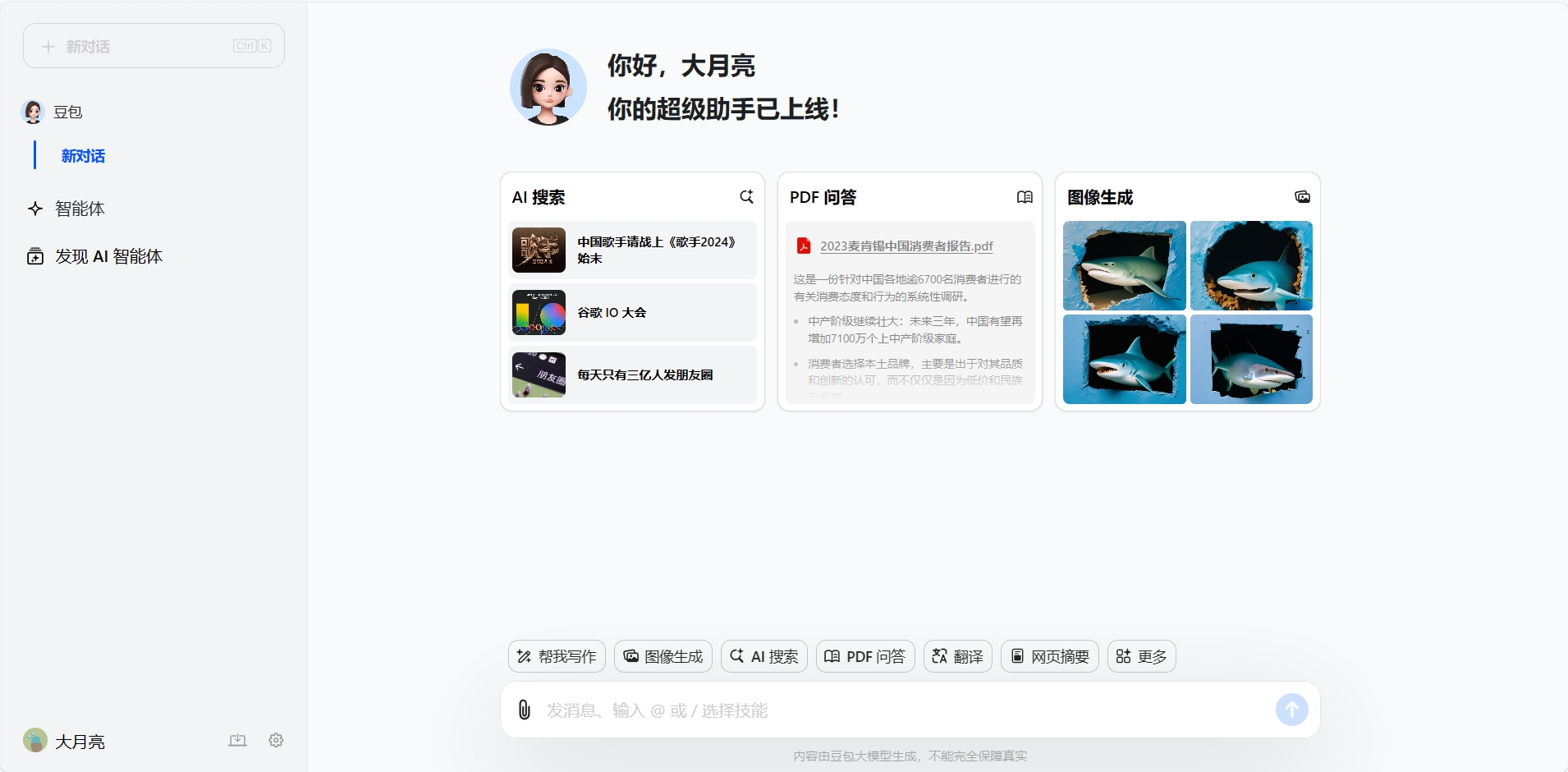Switch to 新对话 in the sidebar
Viewport: 1568px width, 772px height.
(x=82, y=156)
